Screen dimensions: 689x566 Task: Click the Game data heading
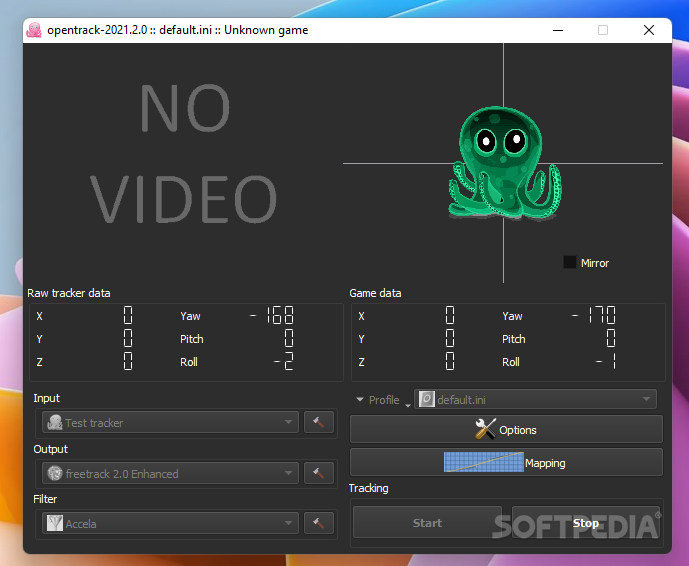pos(375,293)
